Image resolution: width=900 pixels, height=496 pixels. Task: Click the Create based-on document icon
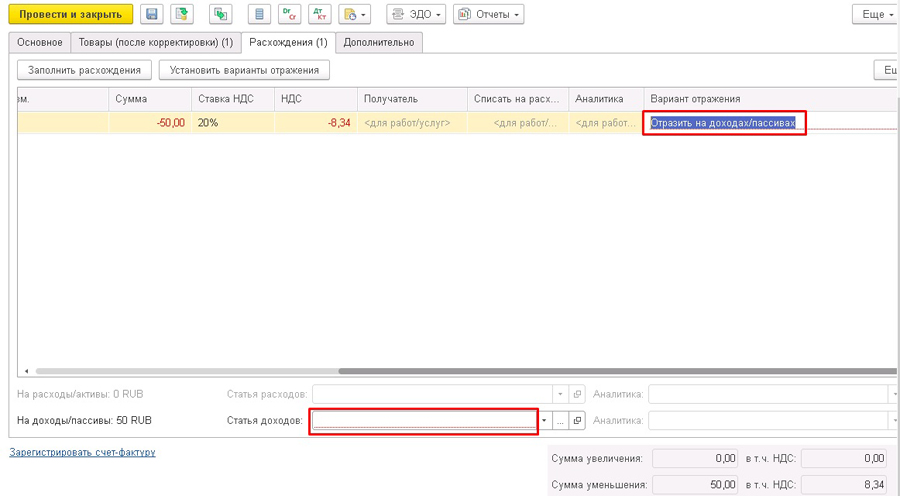221,15
